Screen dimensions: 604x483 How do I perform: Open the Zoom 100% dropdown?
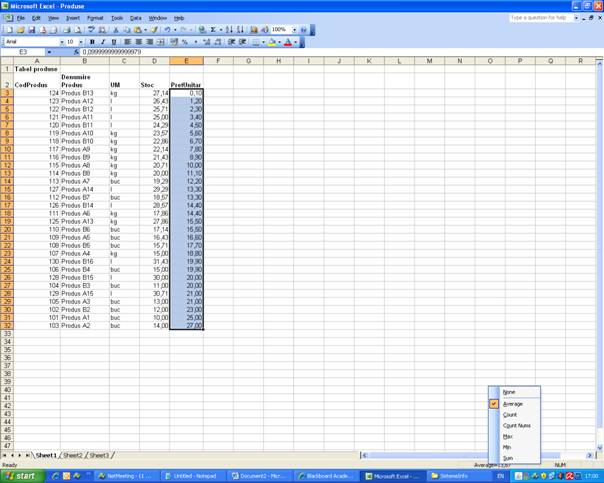point(294,30)
